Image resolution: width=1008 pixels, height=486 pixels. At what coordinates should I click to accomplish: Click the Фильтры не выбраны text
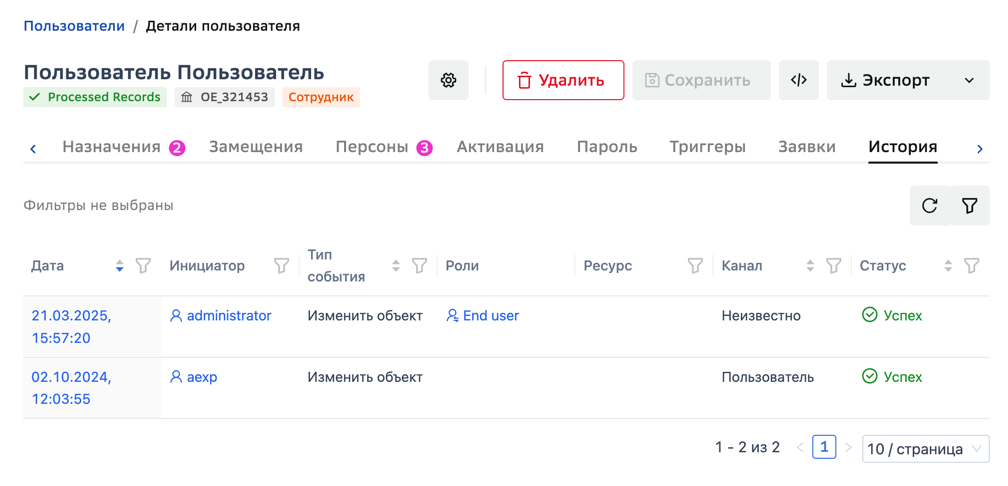click(98, 206)
